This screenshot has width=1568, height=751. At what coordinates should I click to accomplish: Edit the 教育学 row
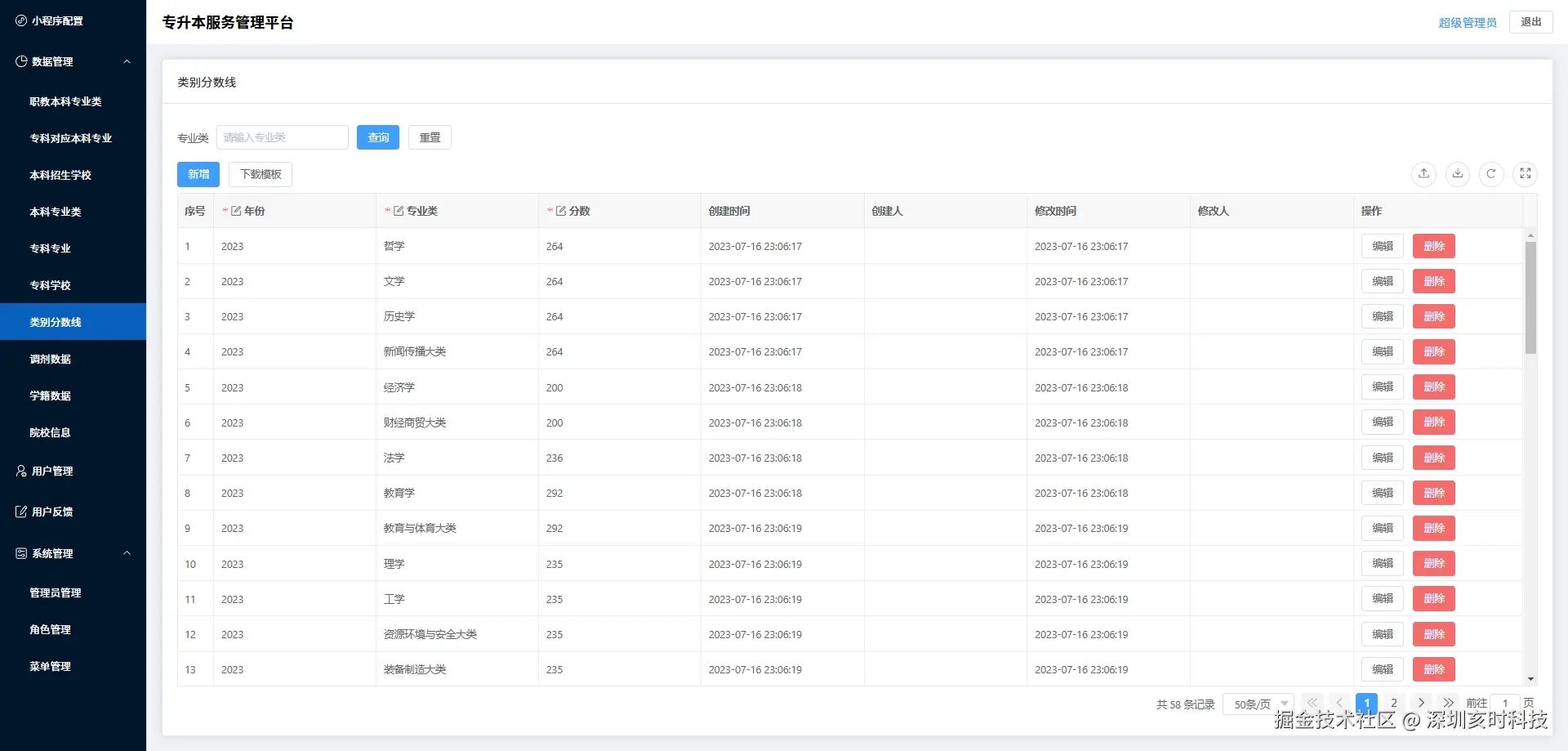click(1383, 493)
